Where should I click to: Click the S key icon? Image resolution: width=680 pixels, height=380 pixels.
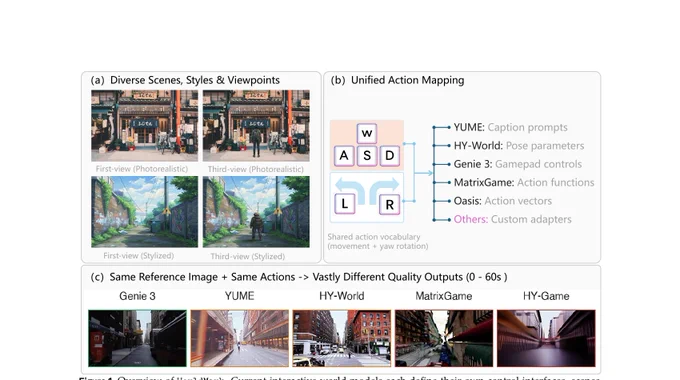[x=367, y=155]
